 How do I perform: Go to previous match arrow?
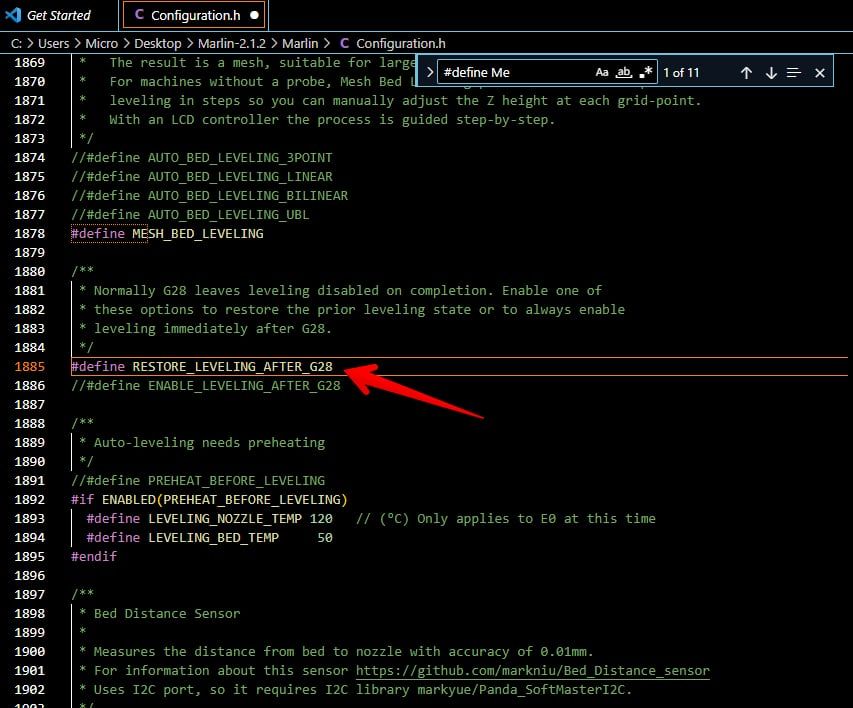[746, 73]
